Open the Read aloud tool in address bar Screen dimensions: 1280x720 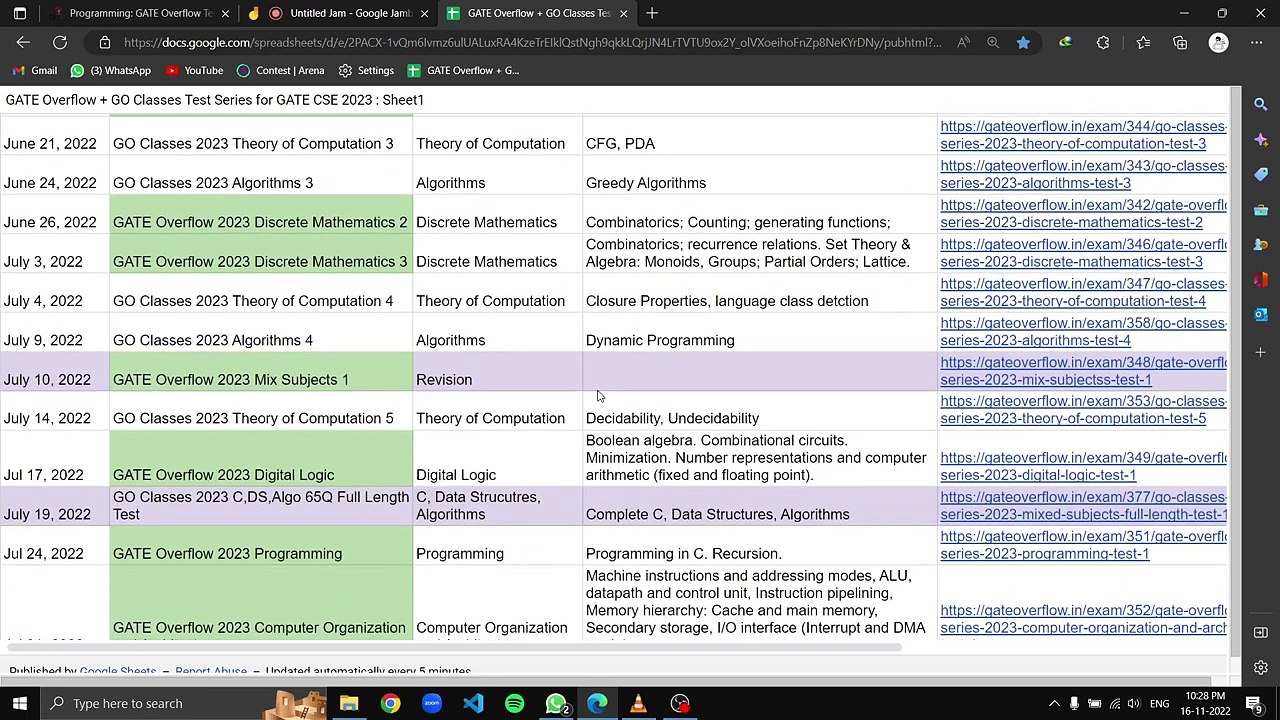[963, 43]
